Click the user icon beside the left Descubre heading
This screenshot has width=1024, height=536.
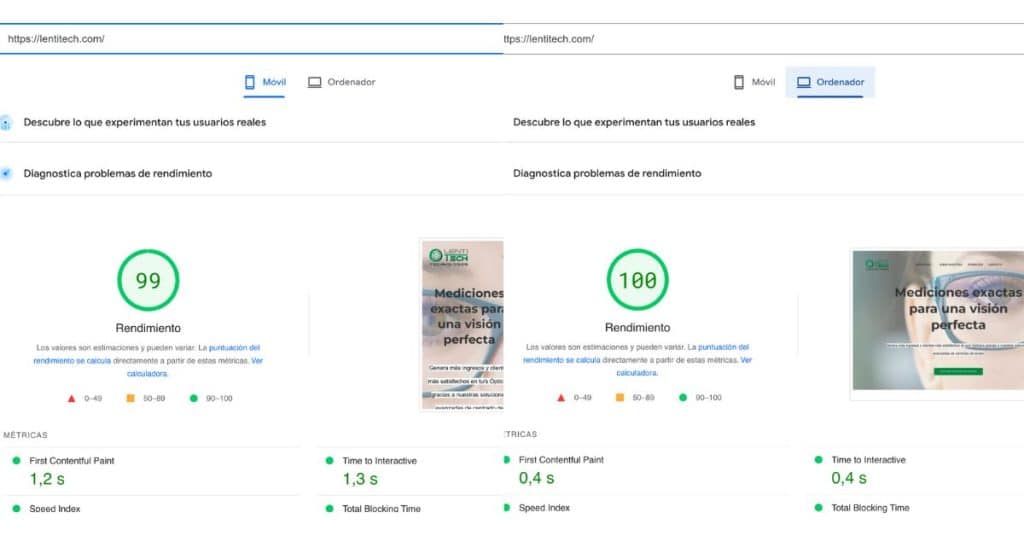tap(6, 123)
